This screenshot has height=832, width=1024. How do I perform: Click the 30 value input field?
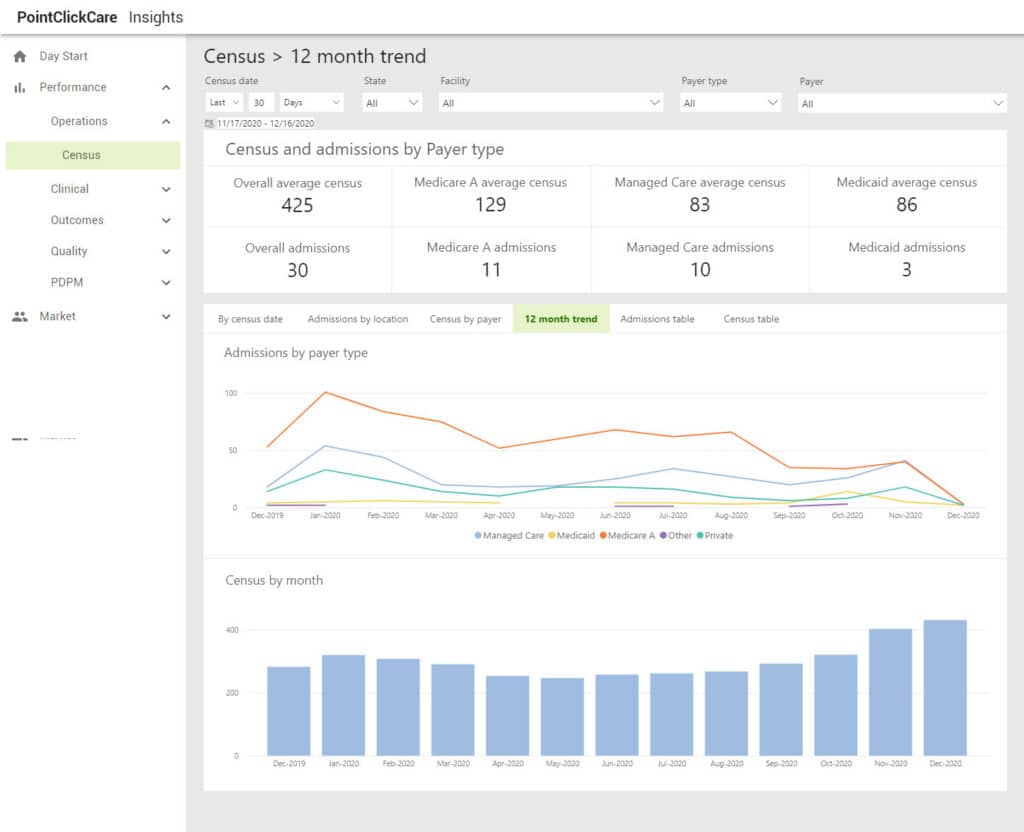click(x=260, y=101)
